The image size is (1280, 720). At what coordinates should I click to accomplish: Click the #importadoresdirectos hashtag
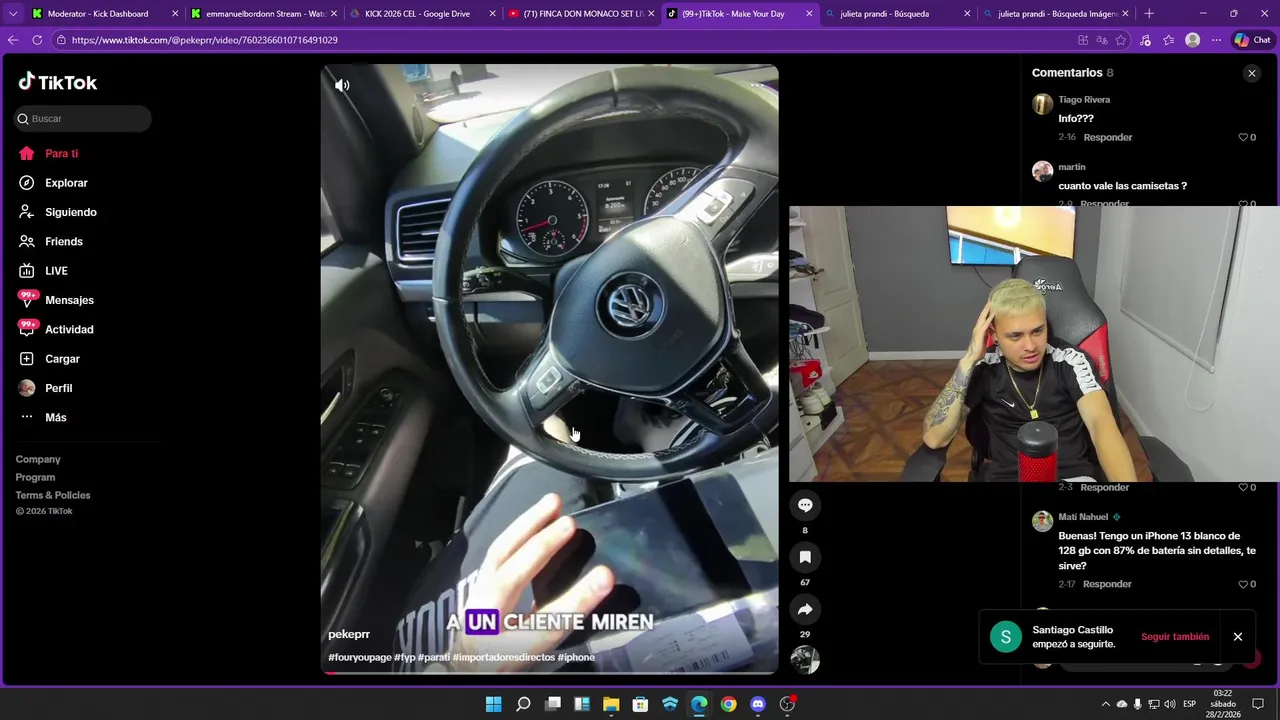[503, 657]
